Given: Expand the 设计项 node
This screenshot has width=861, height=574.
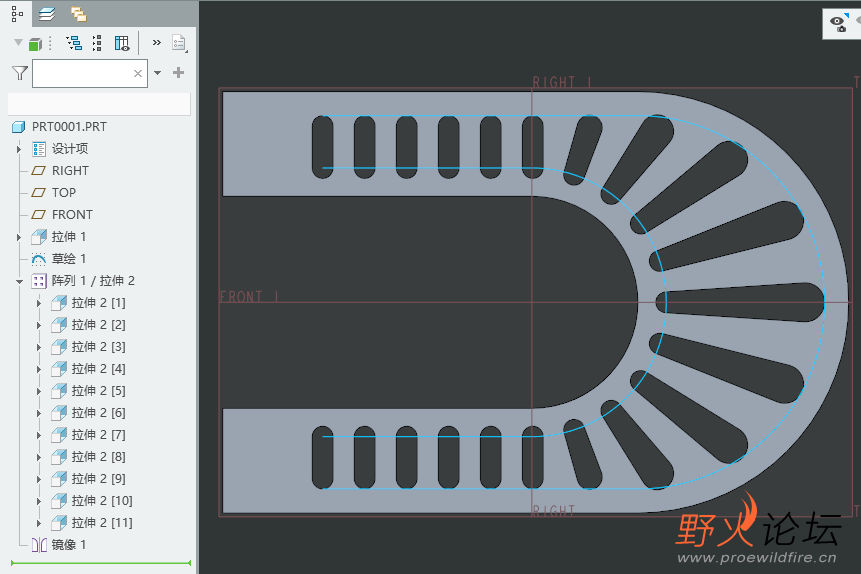Looking at the screenshot, I should tap(19, 149).
